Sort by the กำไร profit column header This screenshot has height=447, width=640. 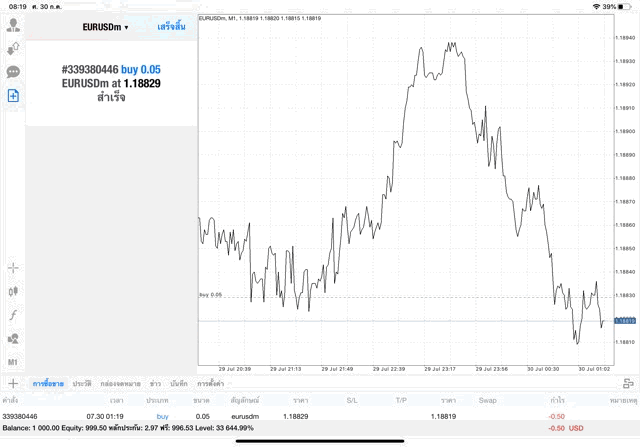point(557,400)
